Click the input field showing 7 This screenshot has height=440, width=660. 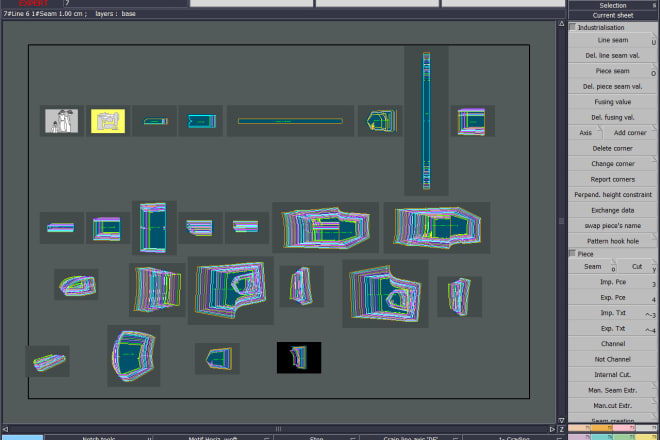(125, 3)
